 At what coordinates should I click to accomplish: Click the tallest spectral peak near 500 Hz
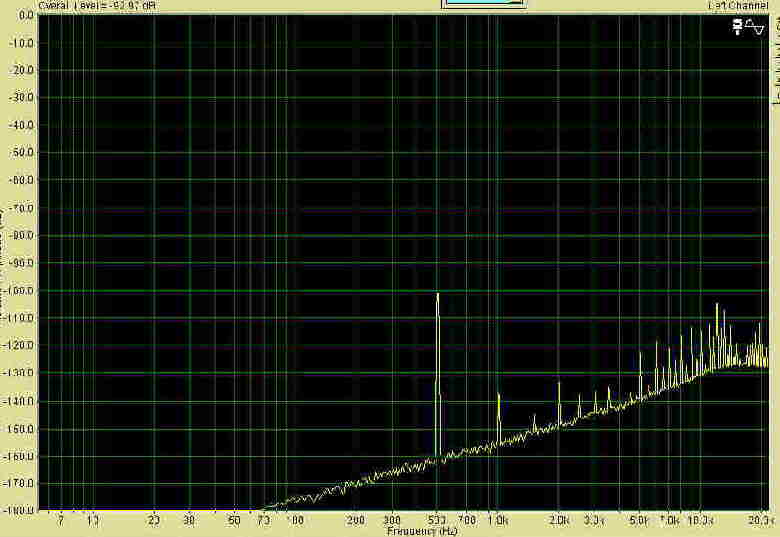pyautogui.click(x=438, y=375)
